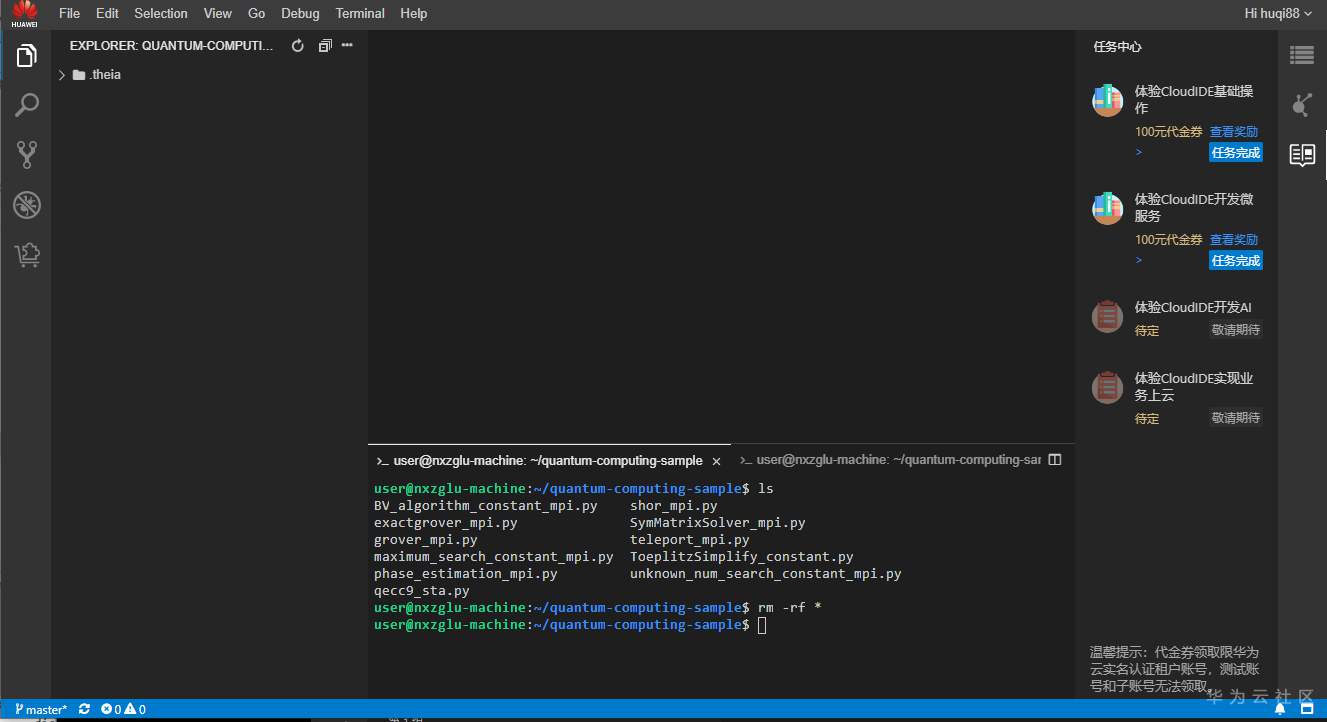Toggle bottom panel layout icon in status bar
The image size is (1327, 722).
coord(1307,709)
